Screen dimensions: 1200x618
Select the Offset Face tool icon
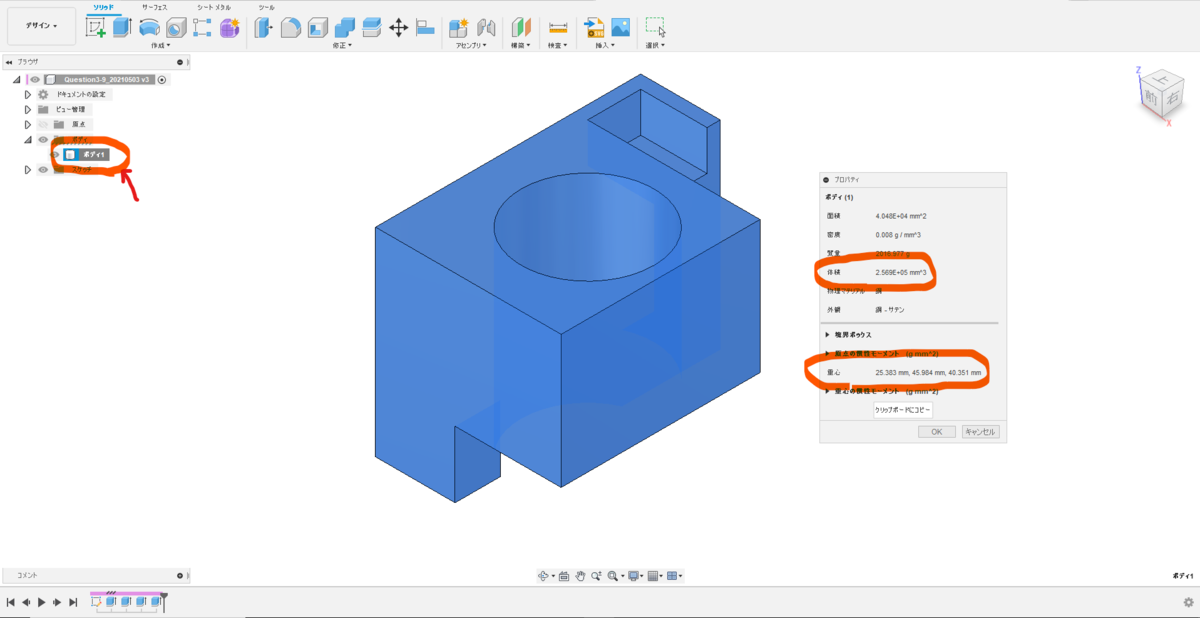coord(372,28)
